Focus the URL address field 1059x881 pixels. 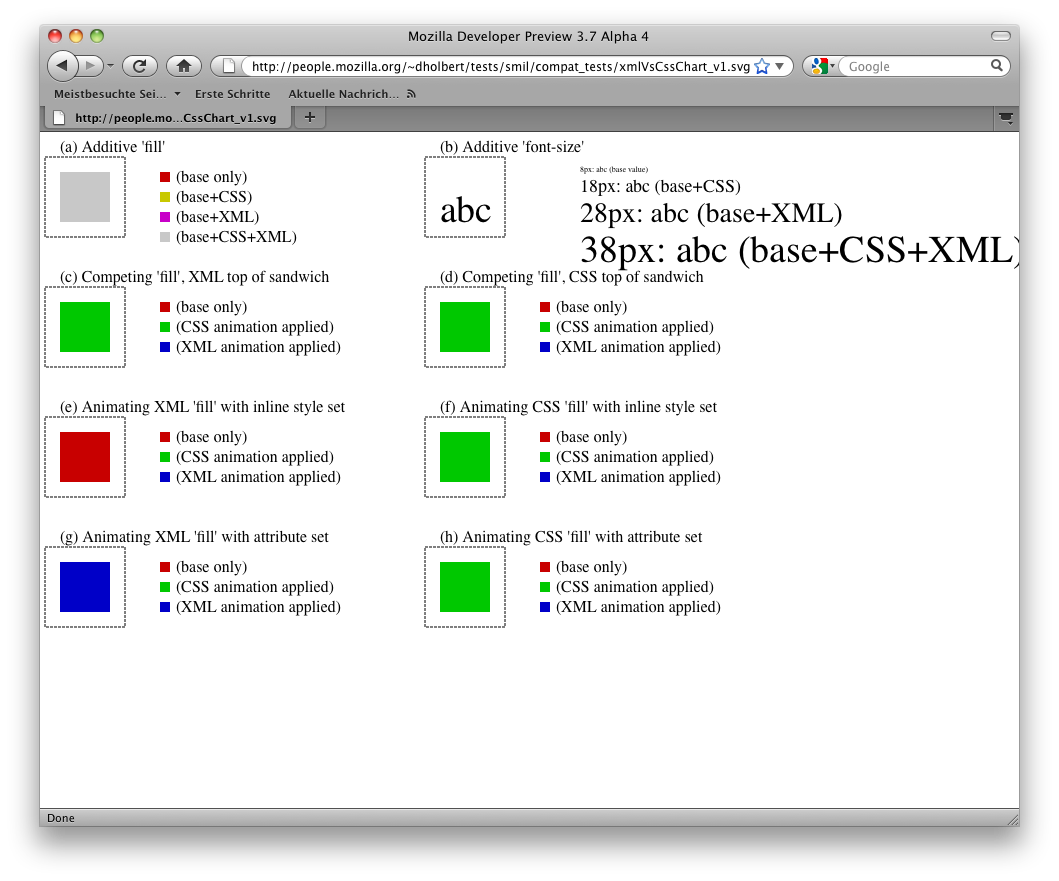[x=500, y=66]
